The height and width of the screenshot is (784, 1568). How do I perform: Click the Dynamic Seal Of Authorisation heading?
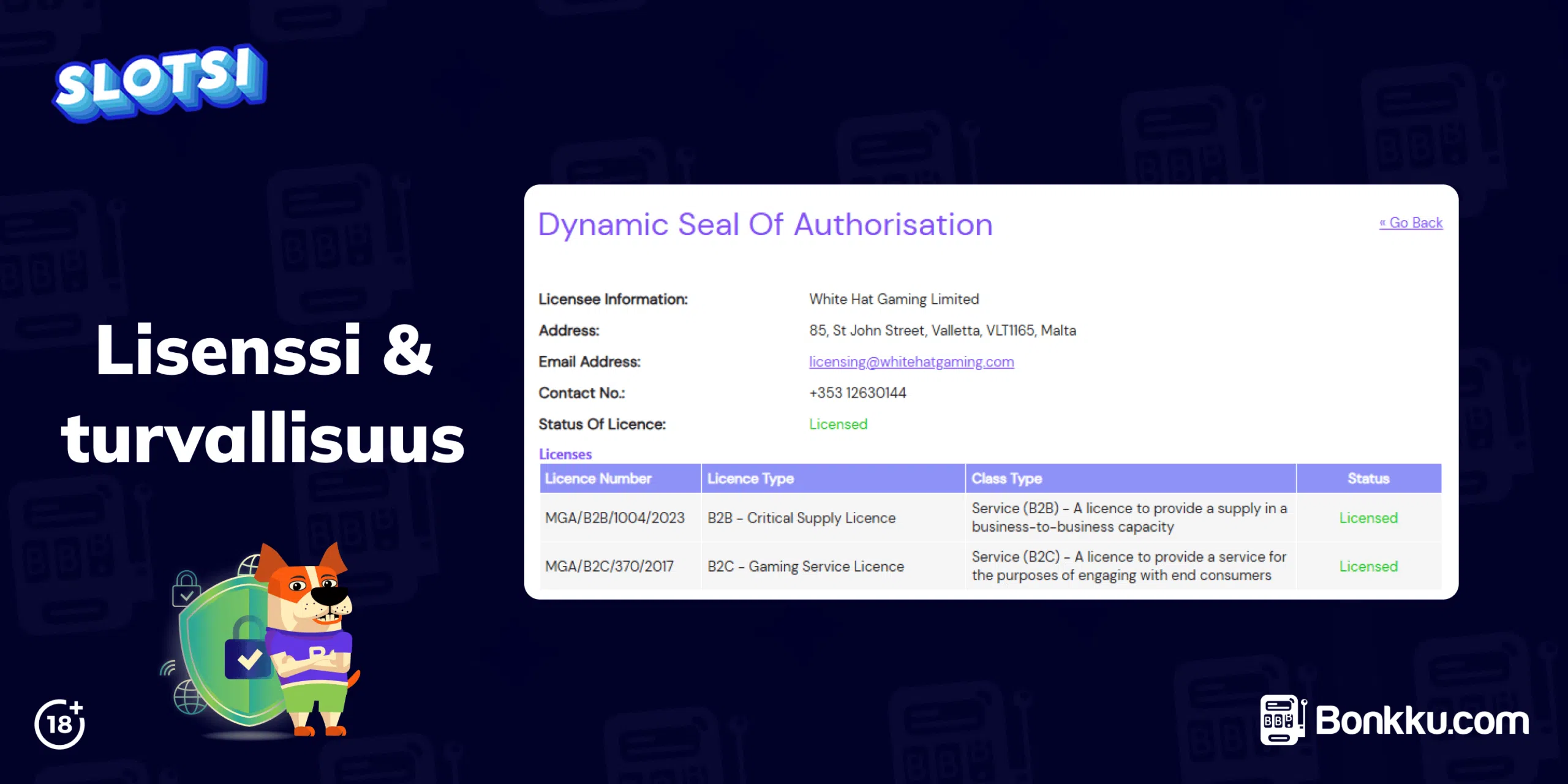(x=765, y=225)
